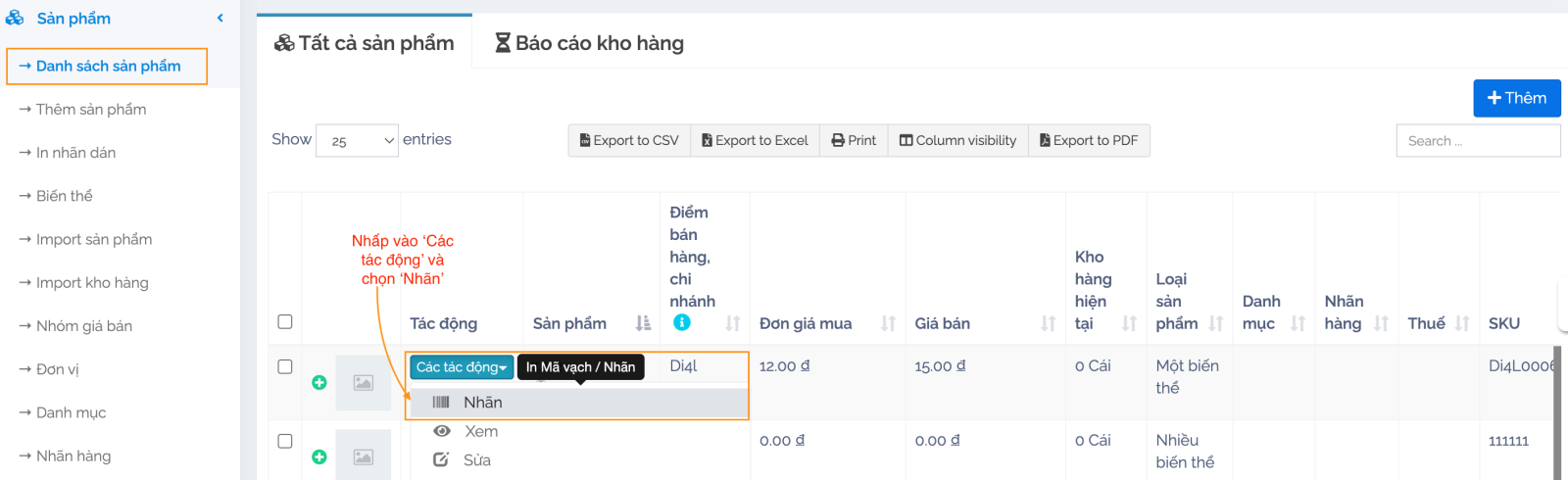Open Import sản phẩm in sidebar
The height and width of the screenshot is (480, 1568).
(x=94, y=239)
